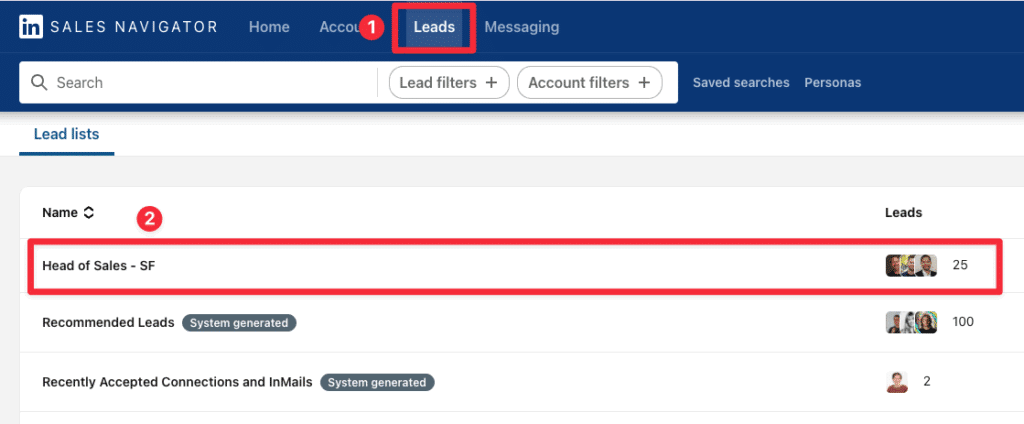The image size is (1024, 424).
Task: Click System generated badge beside Recommended Leads
Action: click(239, 323)
